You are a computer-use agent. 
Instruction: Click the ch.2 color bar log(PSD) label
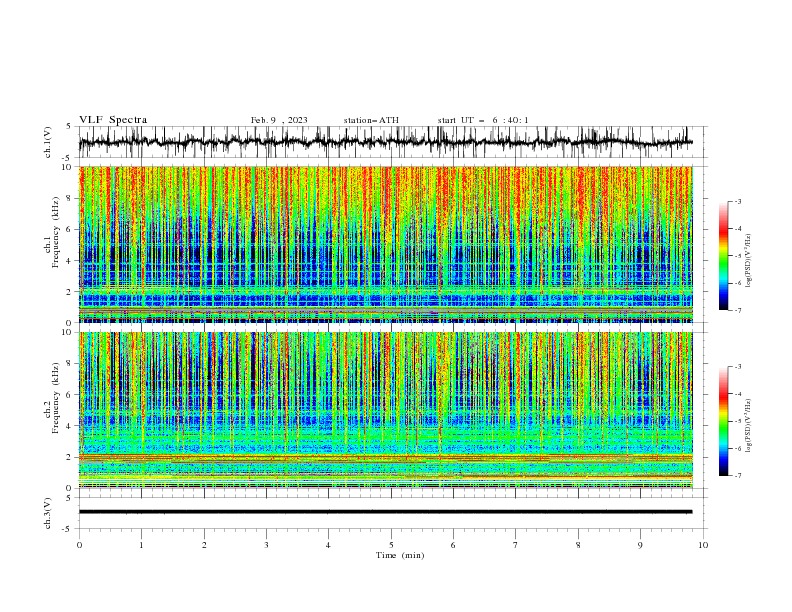coord(748,425)
